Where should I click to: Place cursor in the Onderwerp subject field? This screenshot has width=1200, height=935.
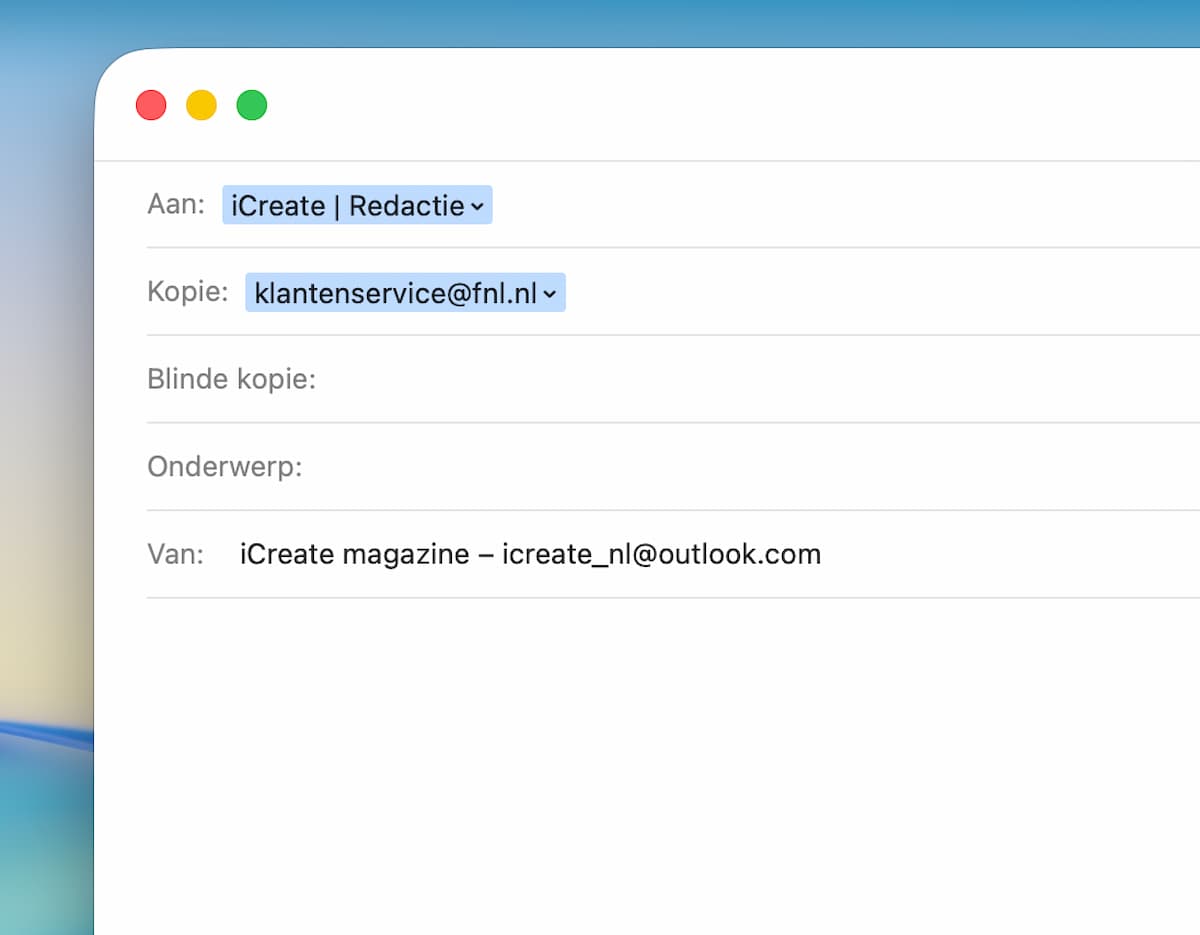click(700, 467)
